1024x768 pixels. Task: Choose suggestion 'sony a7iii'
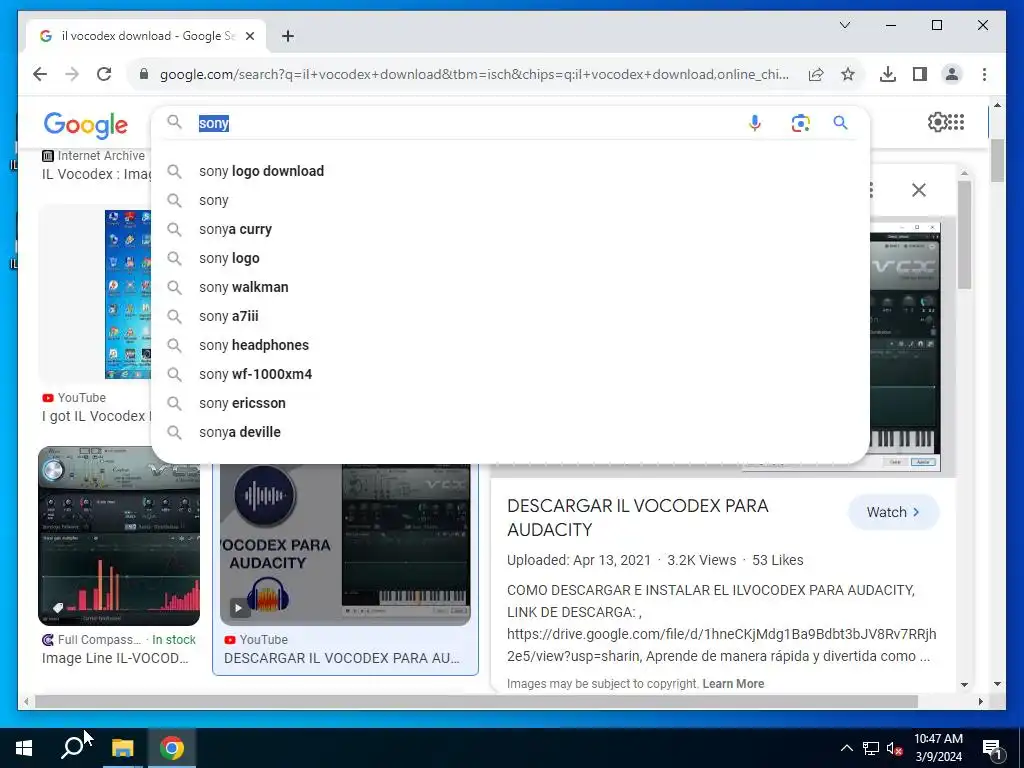point(510,316)
